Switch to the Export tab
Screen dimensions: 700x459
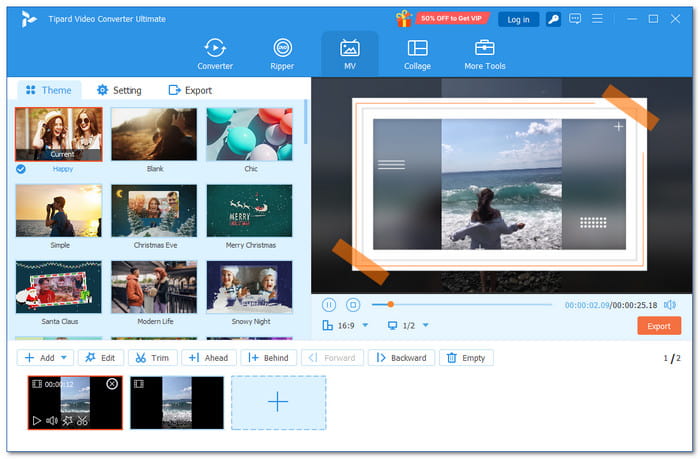[190, 90]
